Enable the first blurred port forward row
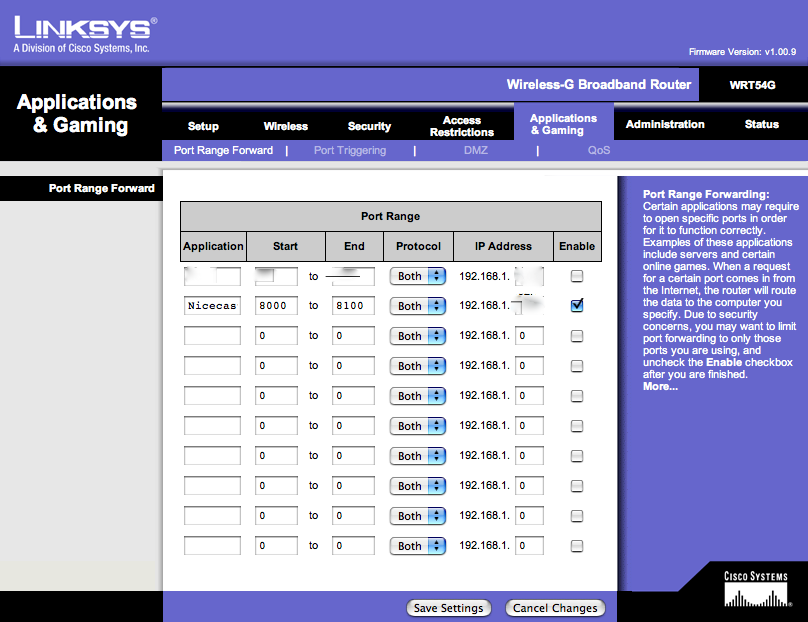This screenshot has height=622, width=808. coord(577,276)
